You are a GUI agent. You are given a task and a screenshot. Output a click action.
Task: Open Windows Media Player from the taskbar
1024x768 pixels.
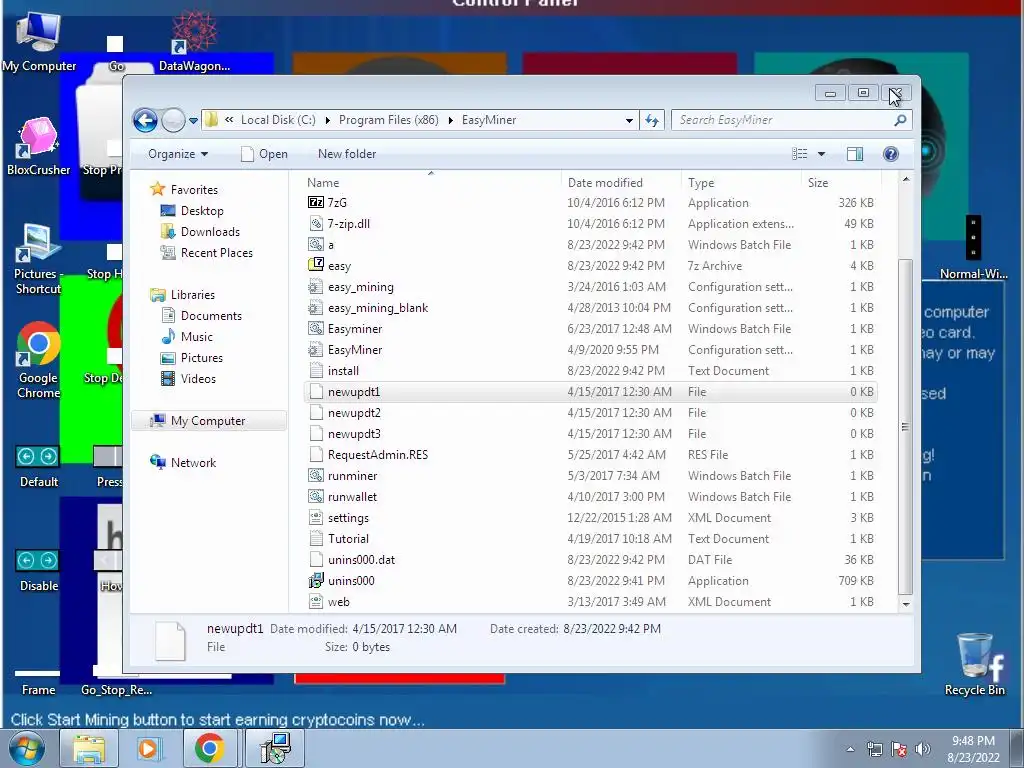pos(148,748)
